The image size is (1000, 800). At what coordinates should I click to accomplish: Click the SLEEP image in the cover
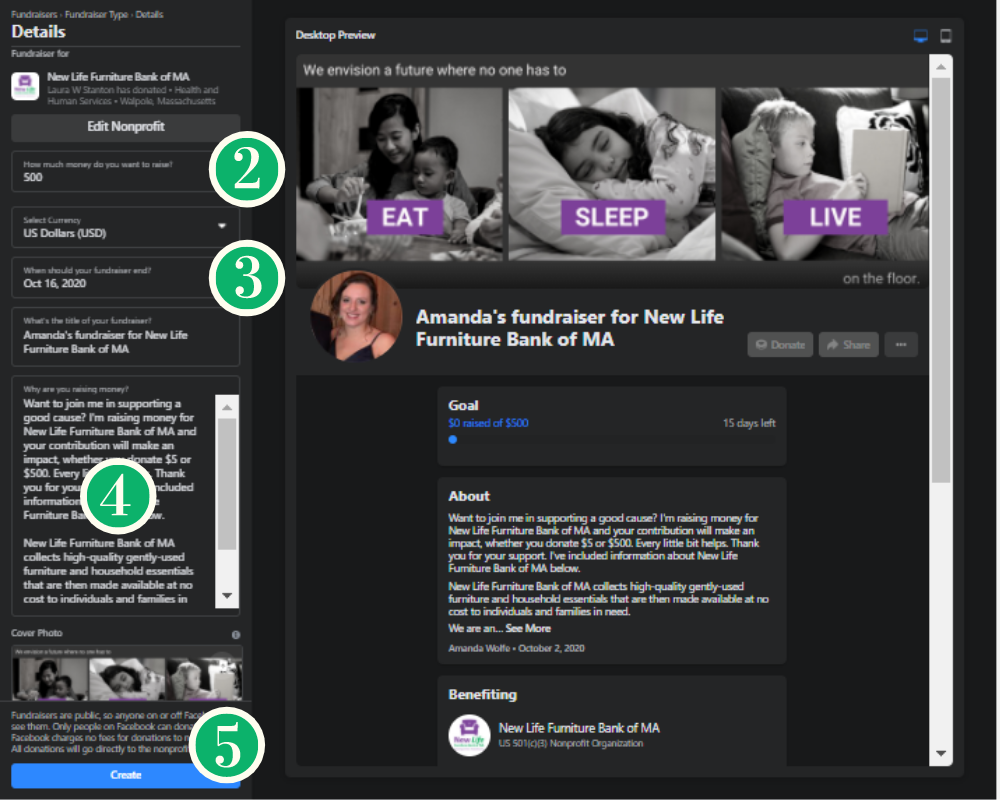(612, 174)
